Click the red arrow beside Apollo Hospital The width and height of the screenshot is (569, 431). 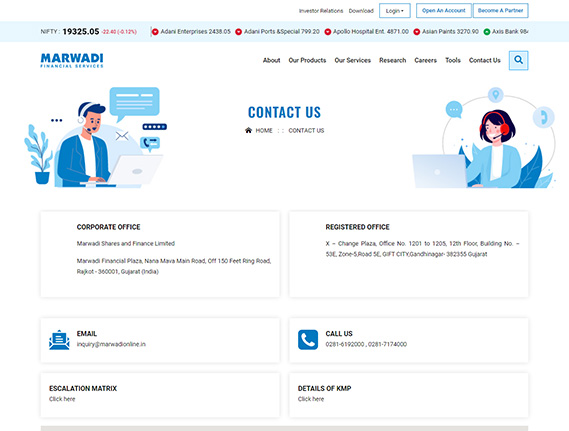[328, 32]
